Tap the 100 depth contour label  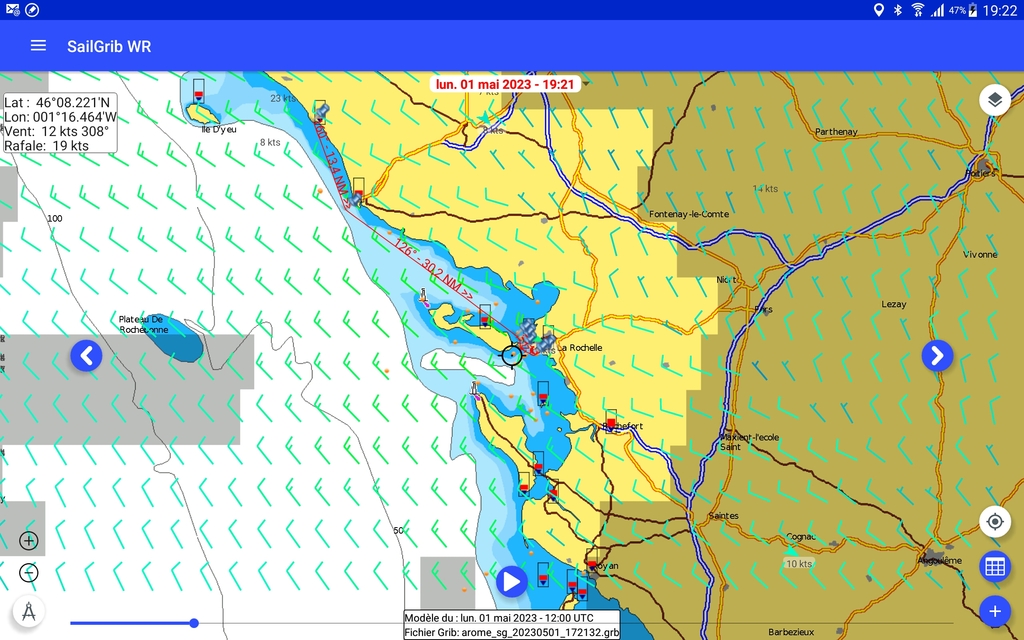(55, 218)
